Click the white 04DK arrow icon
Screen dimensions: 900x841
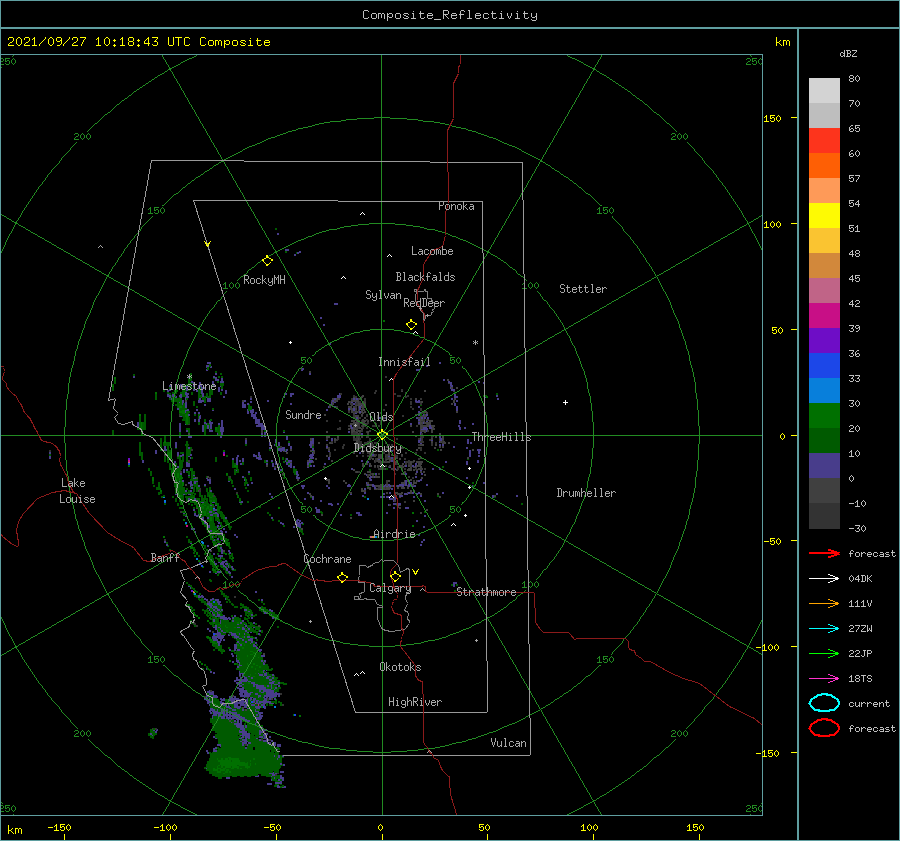[824, 579]
